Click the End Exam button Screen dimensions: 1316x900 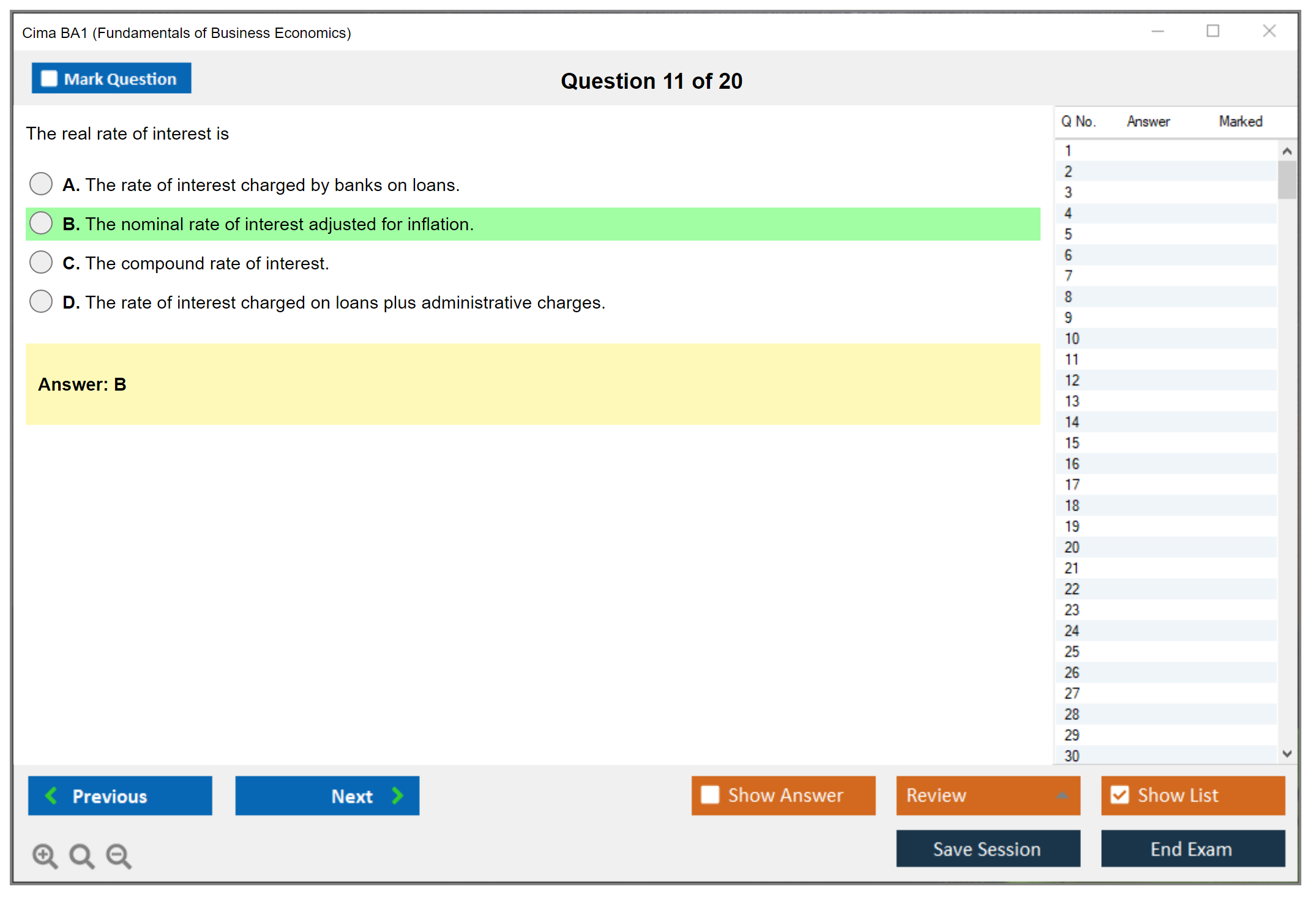click(x=1192, y=849)
